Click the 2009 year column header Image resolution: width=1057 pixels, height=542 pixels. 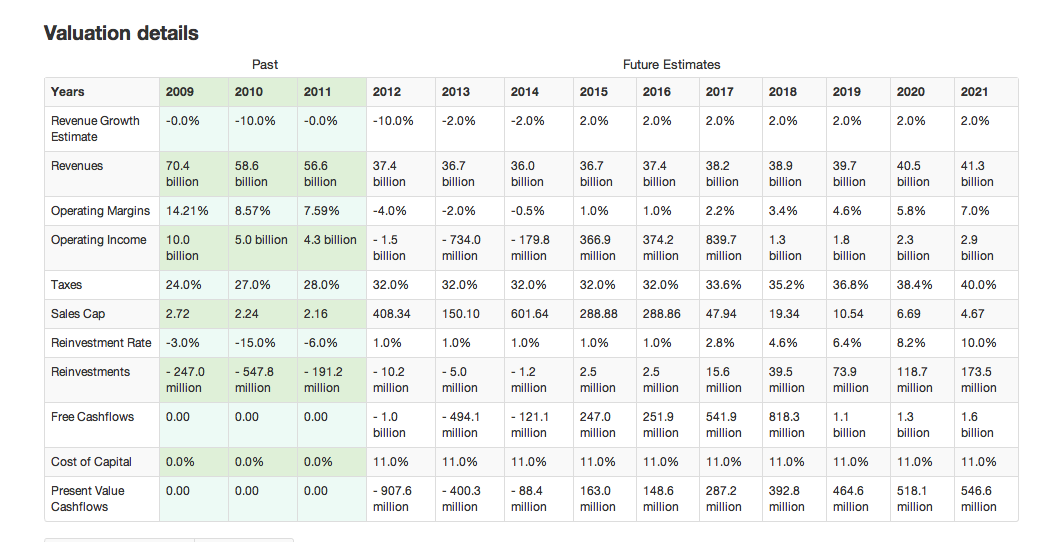click(x=180, y=92)
